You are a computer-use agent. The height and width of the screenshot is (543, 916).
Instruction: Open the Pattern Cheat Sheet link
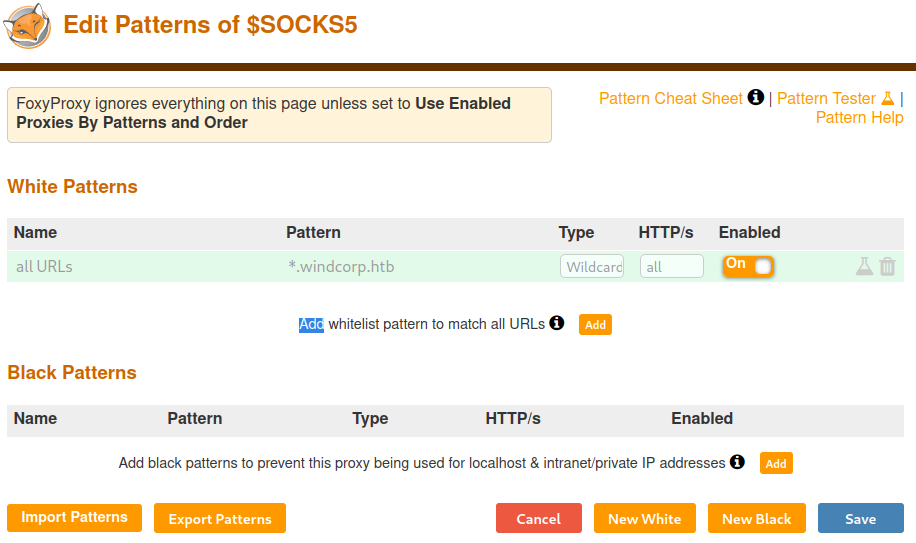(x=670, y=98)
